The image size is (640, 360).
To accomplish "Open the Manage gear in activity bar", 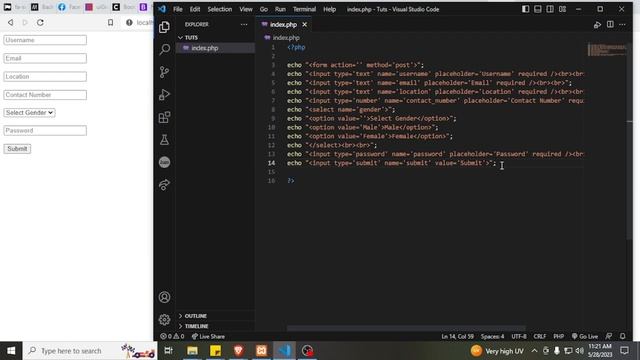I will coord(164,320).
